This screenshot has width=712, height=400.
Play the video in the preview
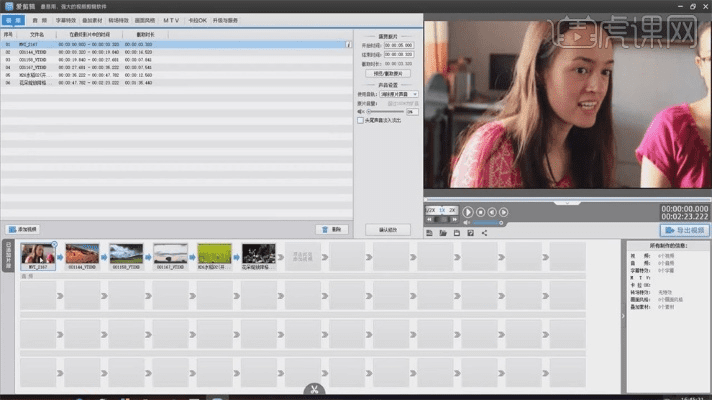[467, 212]
